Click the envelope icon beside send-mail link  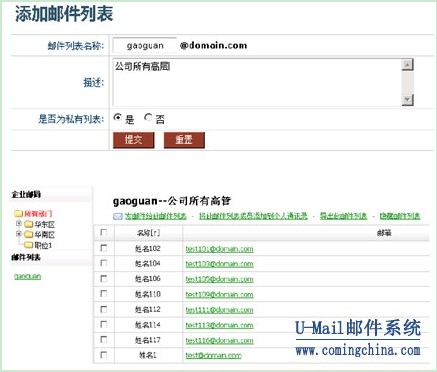(x=118, y=217)
